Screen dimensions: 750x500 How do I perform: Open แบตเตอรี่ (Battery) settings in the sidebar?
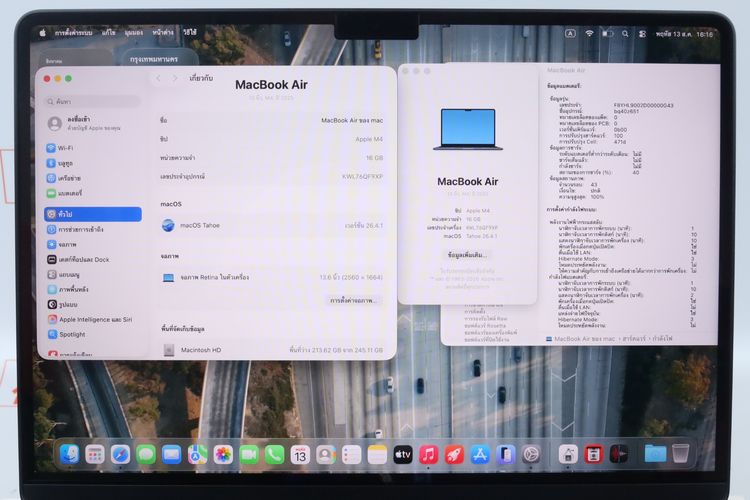point(93,193)
